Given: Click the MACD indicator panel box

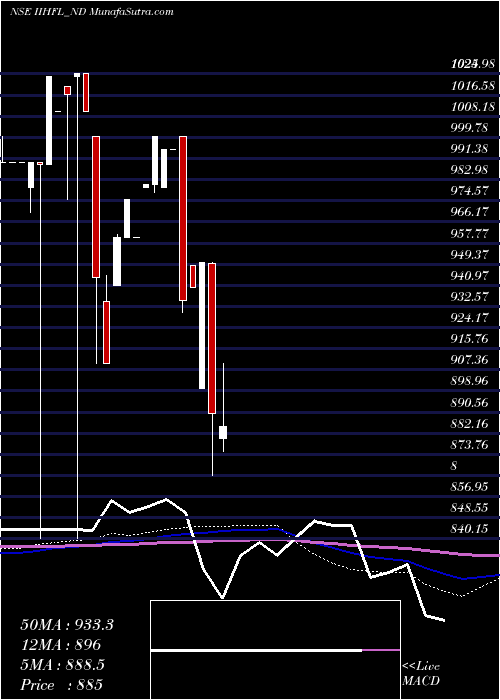Looking at the screenshot, I should [x=275, y=650].
